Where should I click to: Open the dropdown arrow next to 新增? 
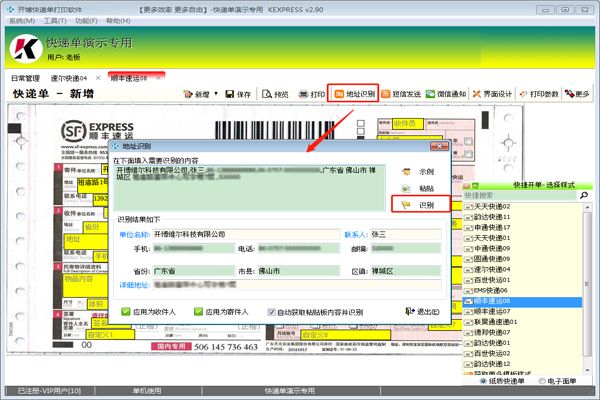pos(216,93)
